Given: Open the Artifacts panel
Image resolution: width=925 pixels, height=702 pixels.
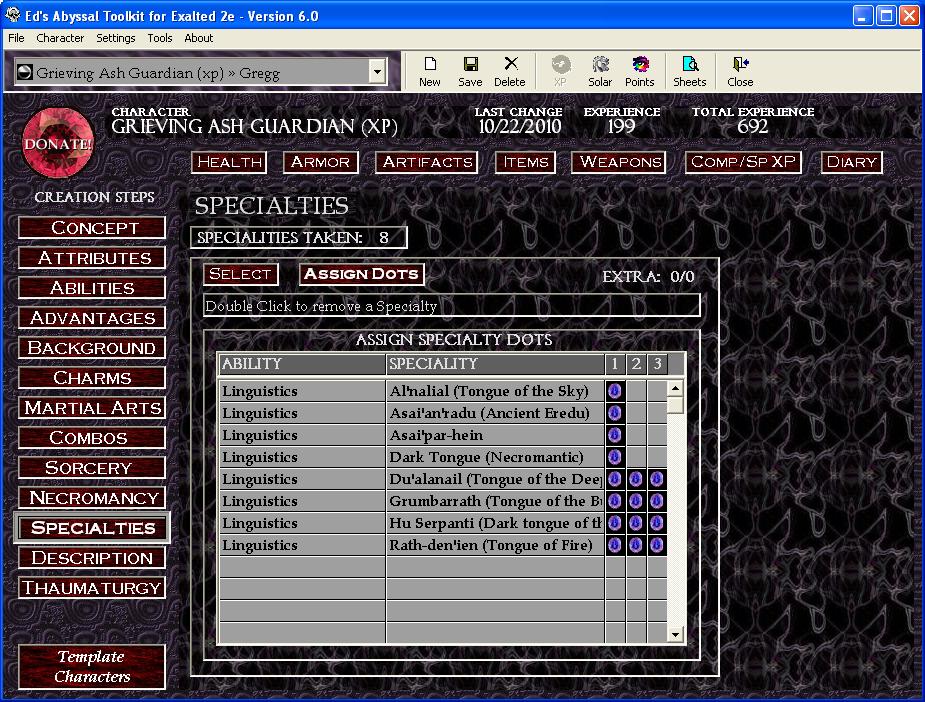Looking at the screenshot, I should point(427,162).
